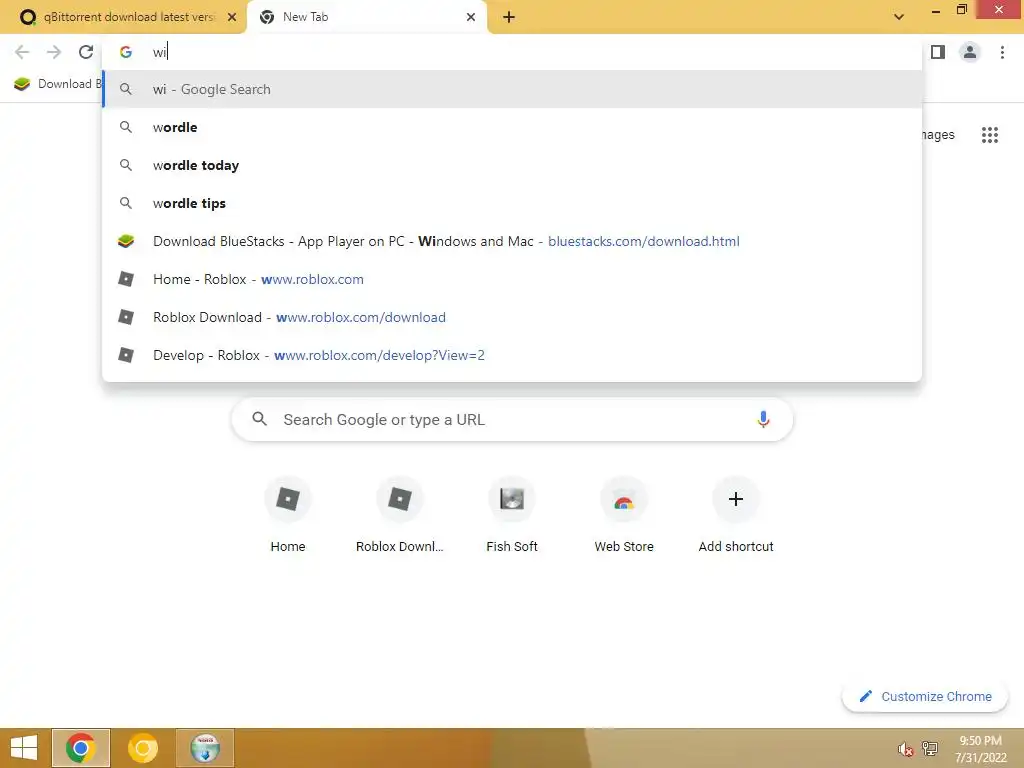This screenshot has width=1024, height=768.
Task: Open the Home - Roblox suggestion
Action: coord(512,279)
